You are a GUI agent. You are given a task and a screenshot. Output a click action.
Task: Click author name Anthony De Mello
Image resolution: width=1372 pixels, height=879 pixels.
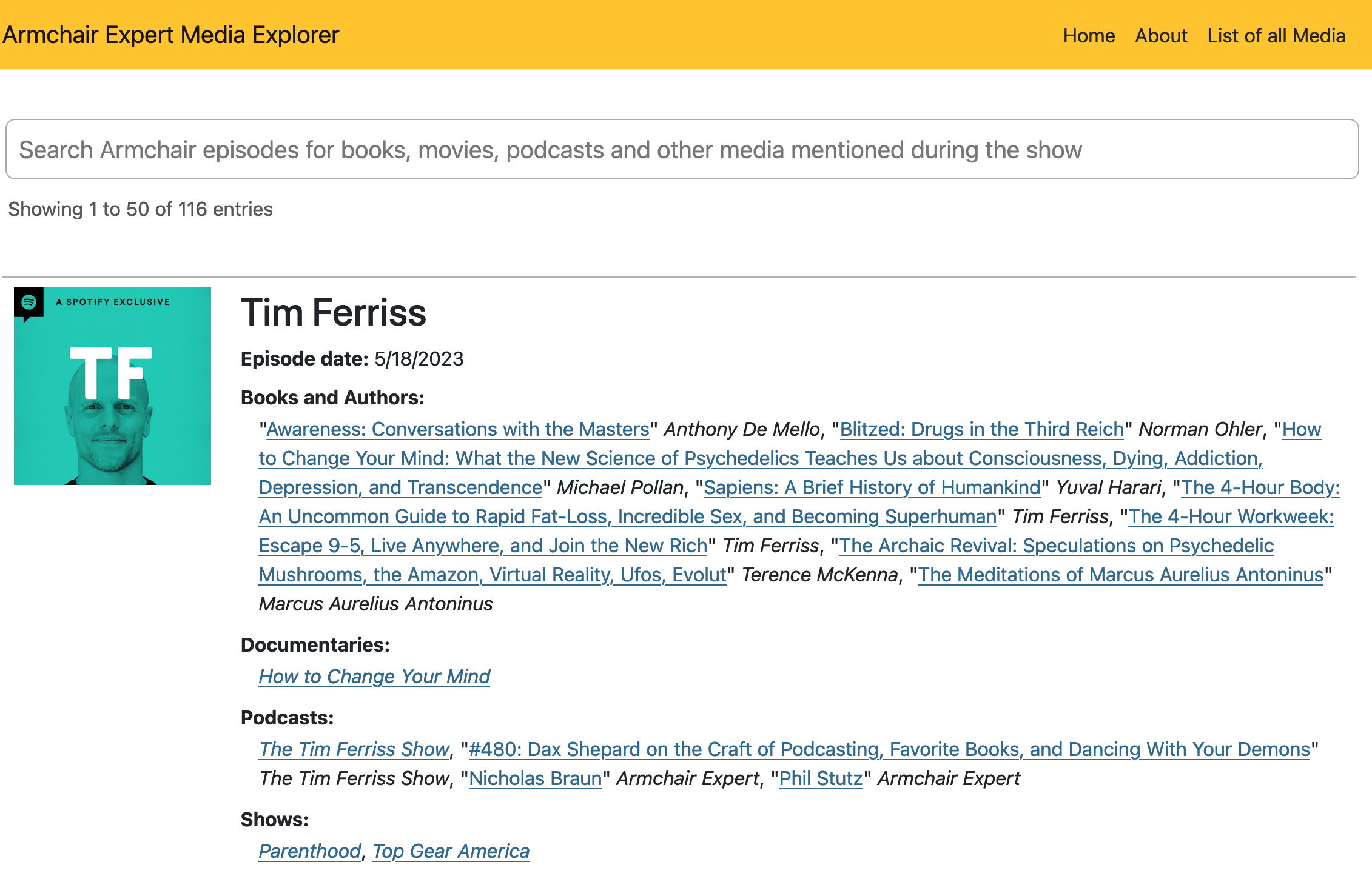click(x=742, y=429)
